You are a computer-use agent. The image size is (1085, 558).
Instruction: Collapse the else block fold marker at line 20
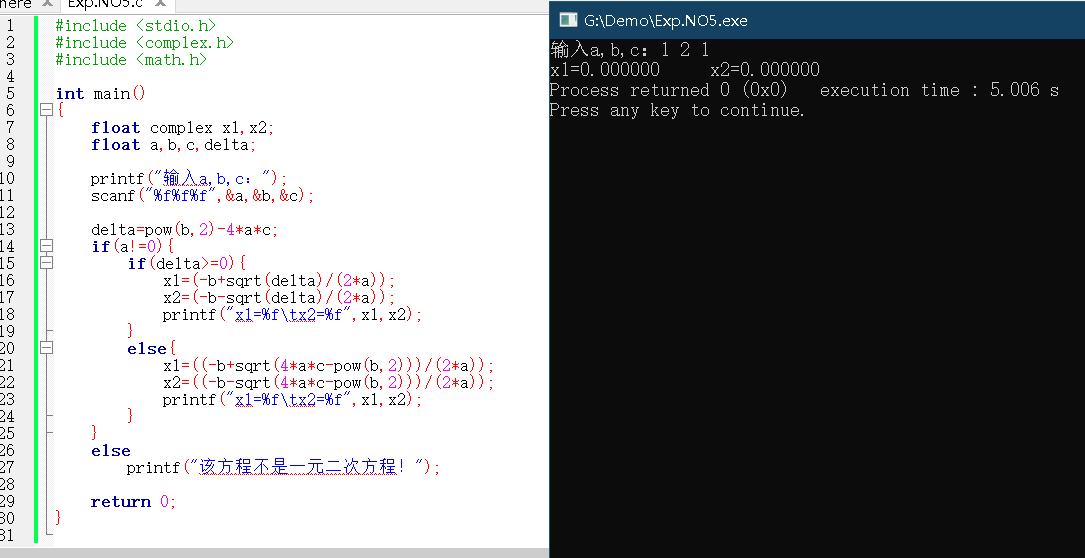pyautogui.click(x=46, y=348)
